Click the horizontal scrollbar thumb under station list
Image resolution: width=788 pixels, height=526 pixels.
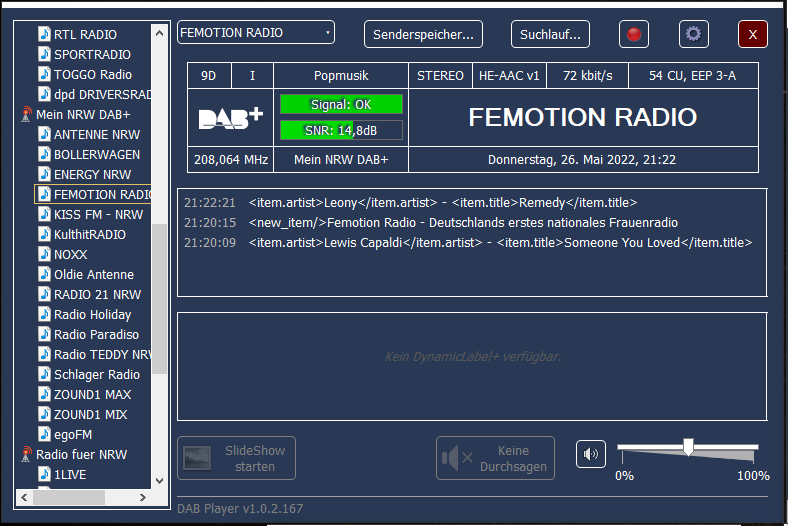69,497
